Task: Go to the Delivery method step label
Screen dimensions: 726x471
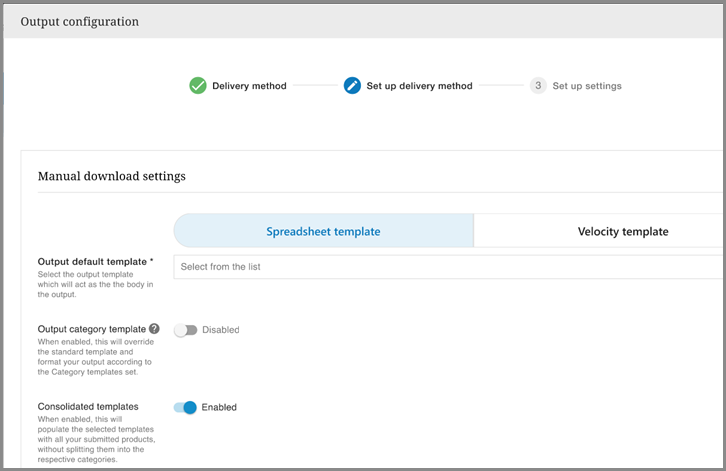Action: click(249, 86)
